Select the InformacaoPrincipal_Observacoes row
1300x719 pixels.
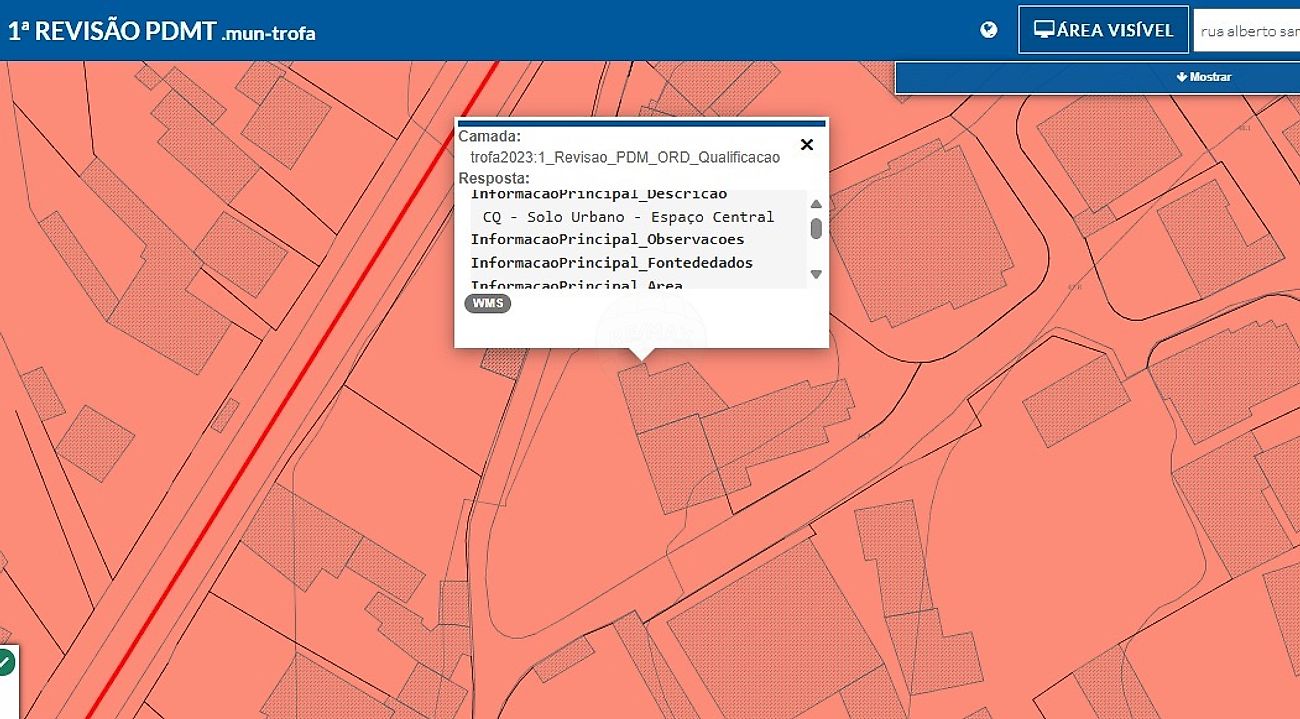(607, 240)
